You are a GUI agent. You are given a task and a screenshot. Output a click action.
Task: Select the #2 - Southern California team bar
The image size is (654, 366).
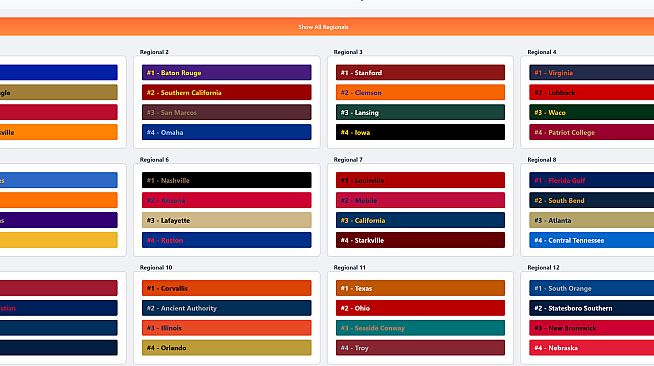pyautogui.click(x=226, y=93)
